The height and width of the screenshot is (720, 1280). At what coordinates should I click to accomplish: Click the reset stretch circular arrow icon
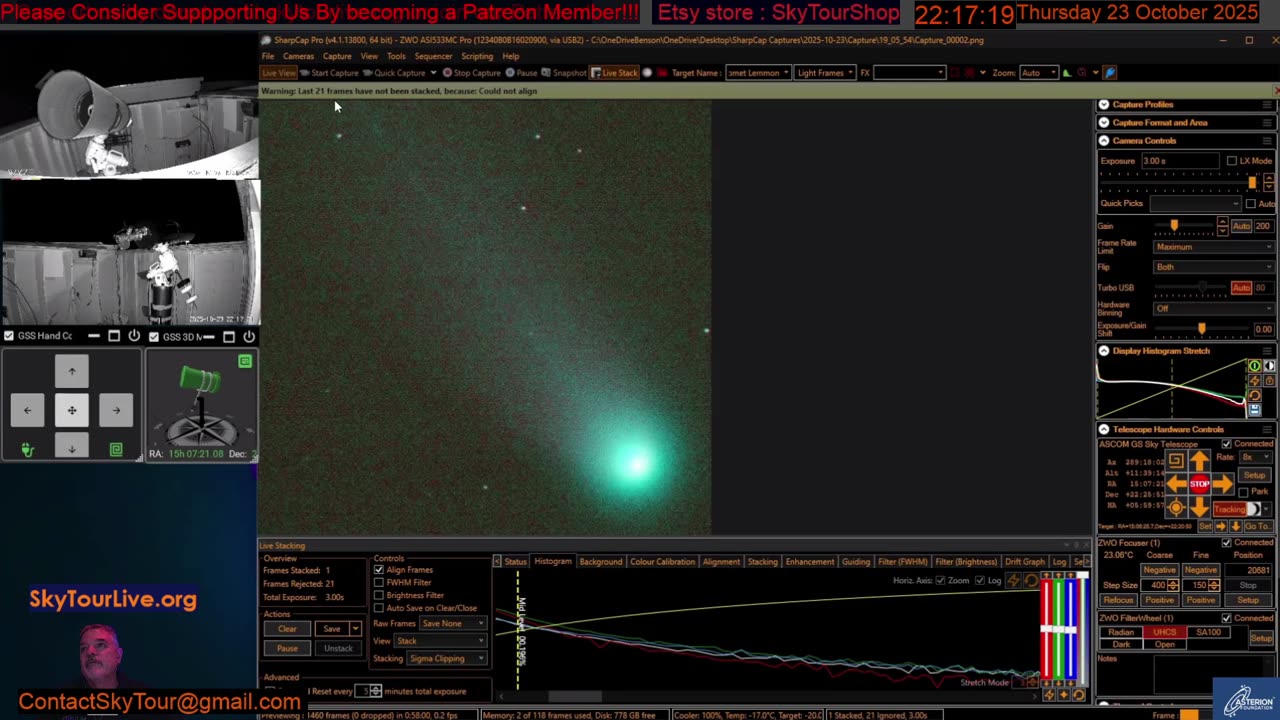coord(1254,395)
